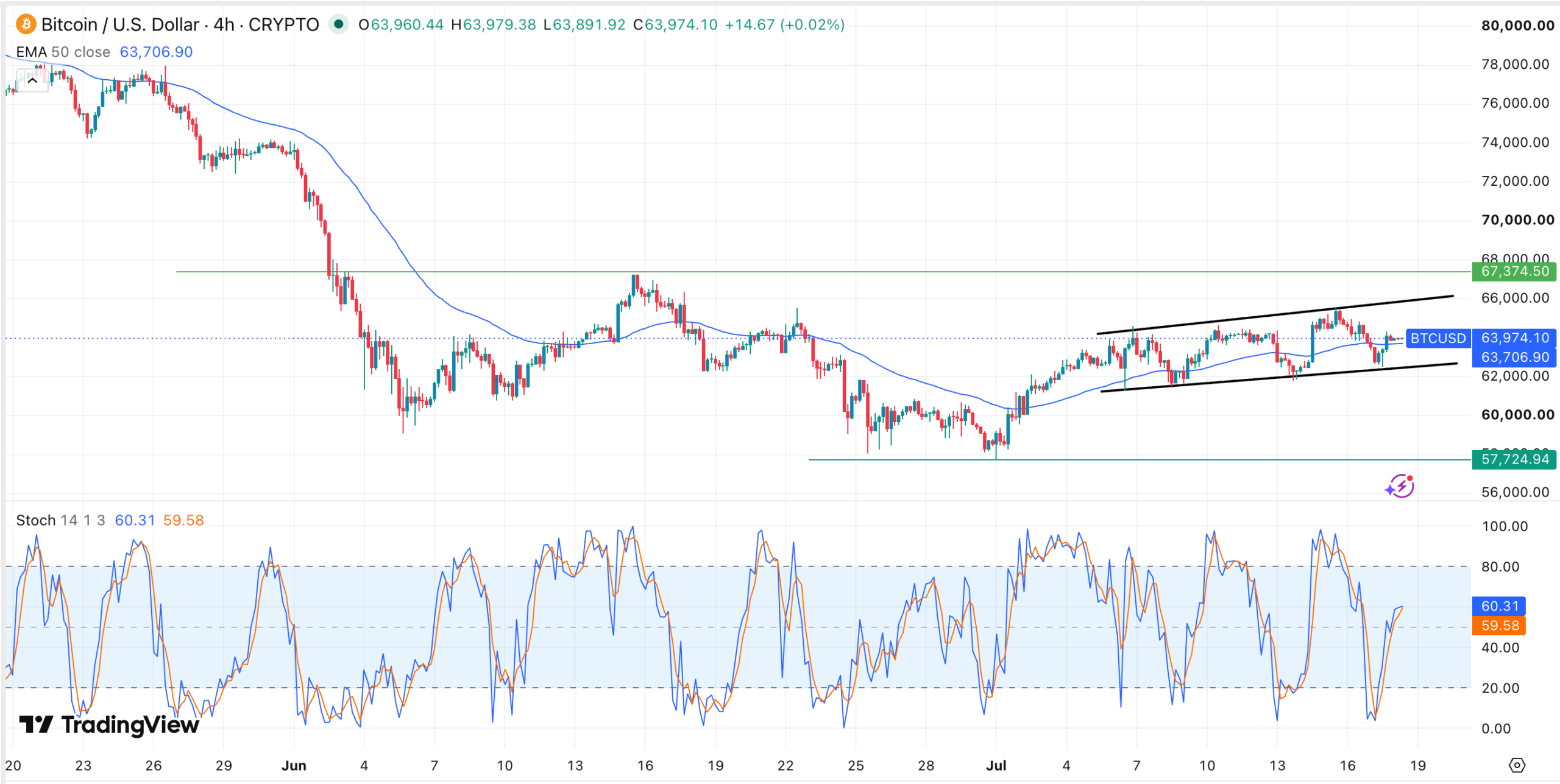Click the 63,974.10 current price label

click(1514, 338)
